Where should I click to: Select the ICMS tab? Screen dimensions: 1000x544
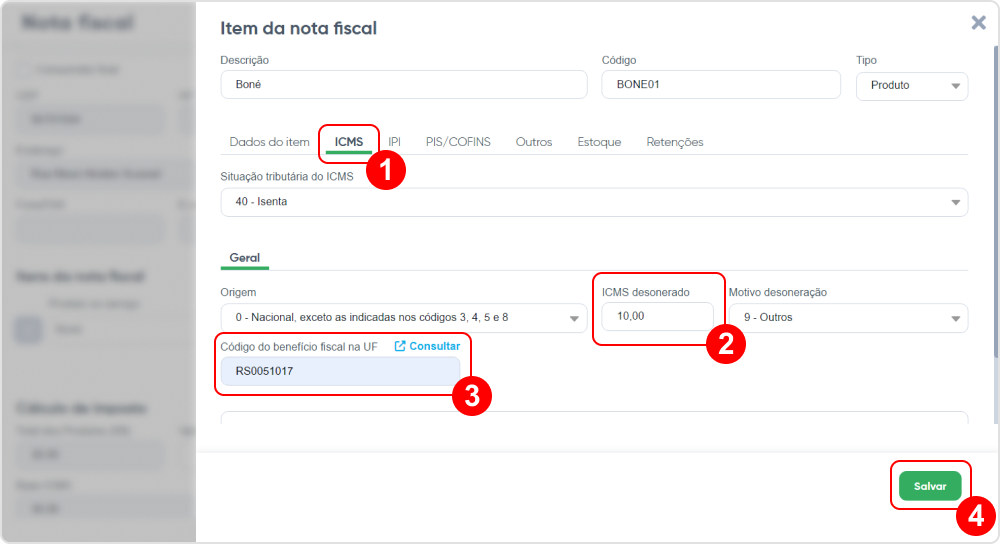click(349, 142)
